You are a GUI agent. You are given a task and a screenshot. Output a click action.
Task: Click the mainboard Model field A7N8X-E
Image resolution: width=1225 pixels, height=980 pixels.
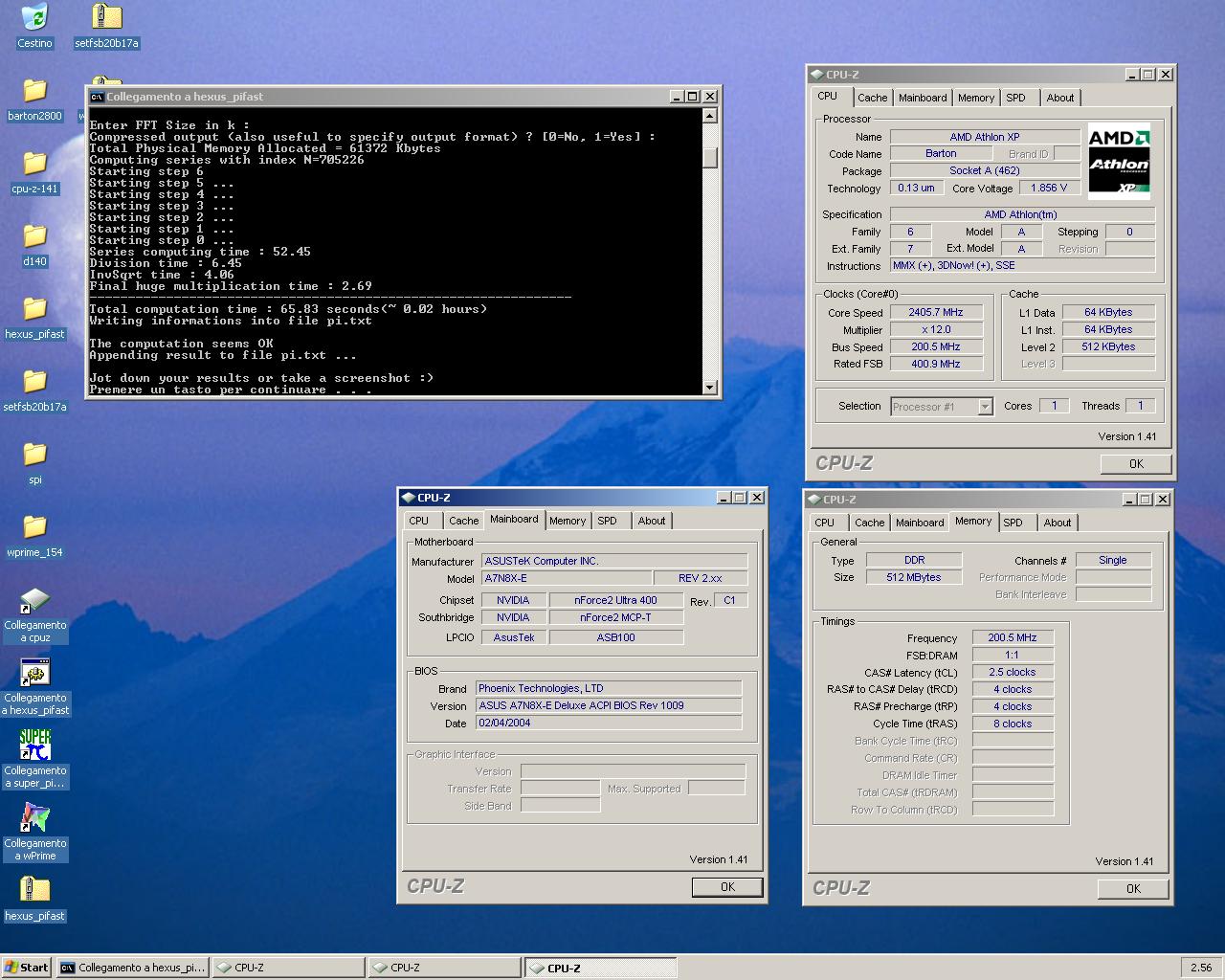point(566,578)
